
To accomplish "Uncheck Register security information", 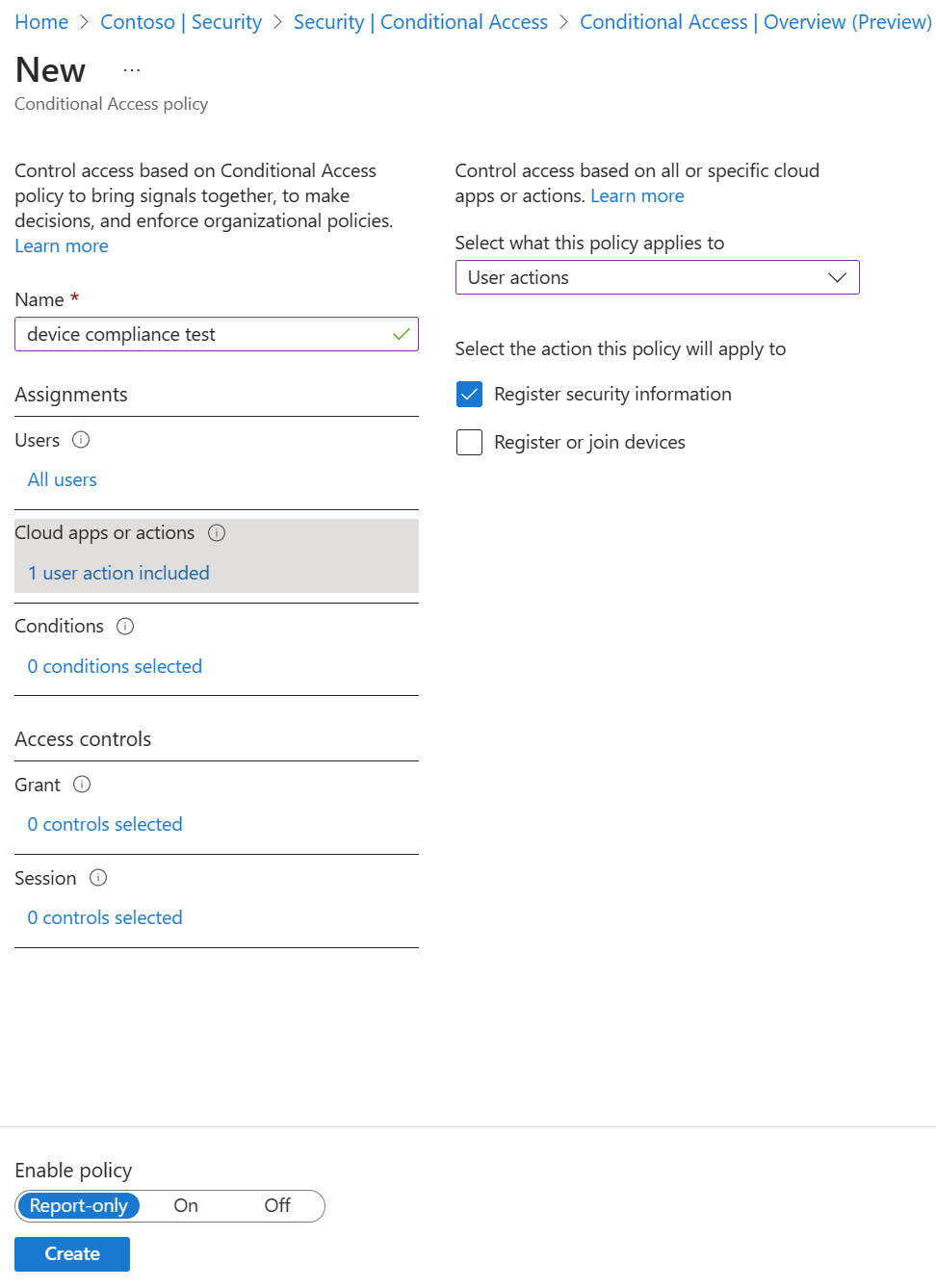I will click(469, 394).
